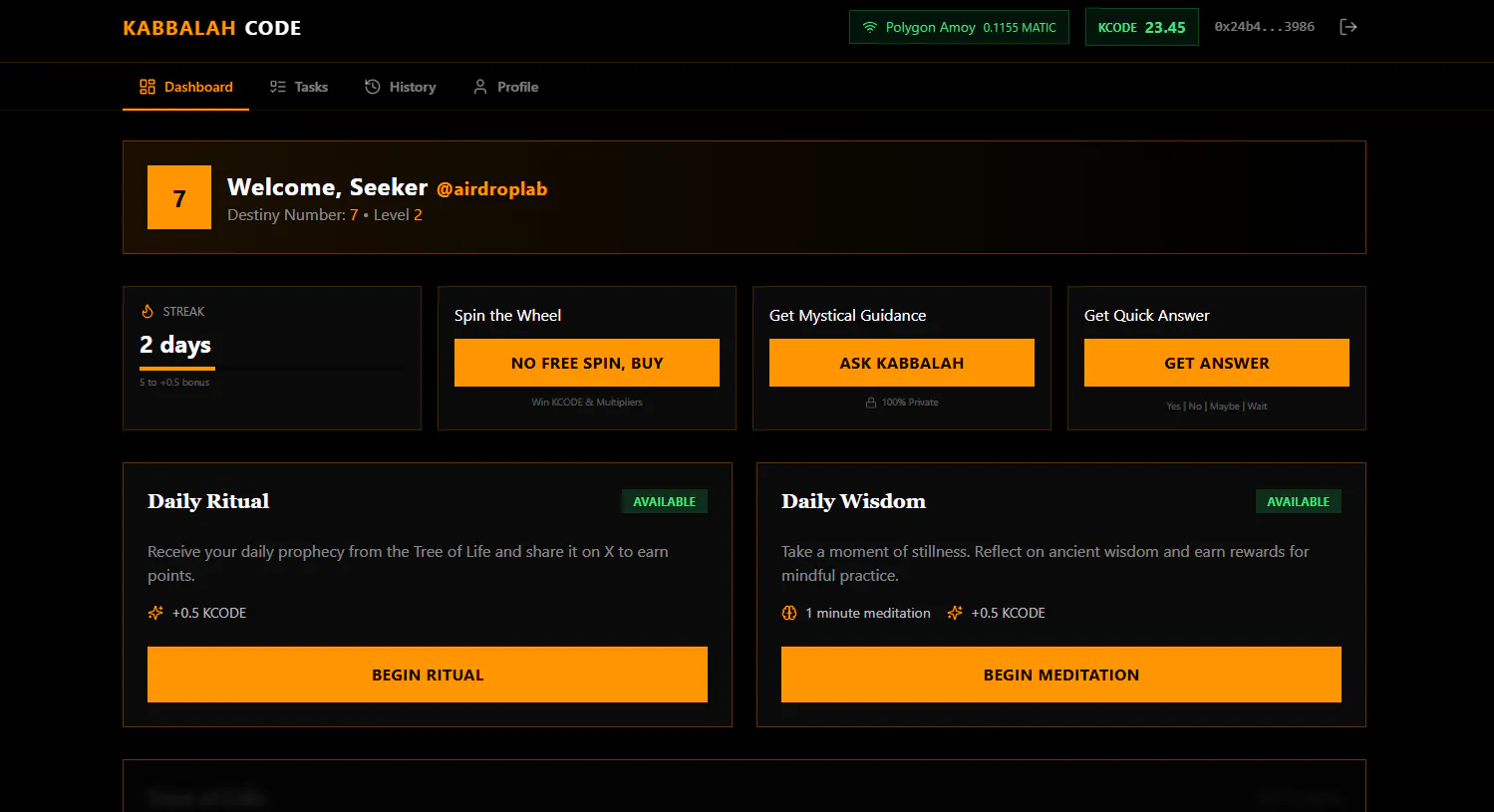
Task: Click the Dashboard grid icon
Action: point(148,87)
